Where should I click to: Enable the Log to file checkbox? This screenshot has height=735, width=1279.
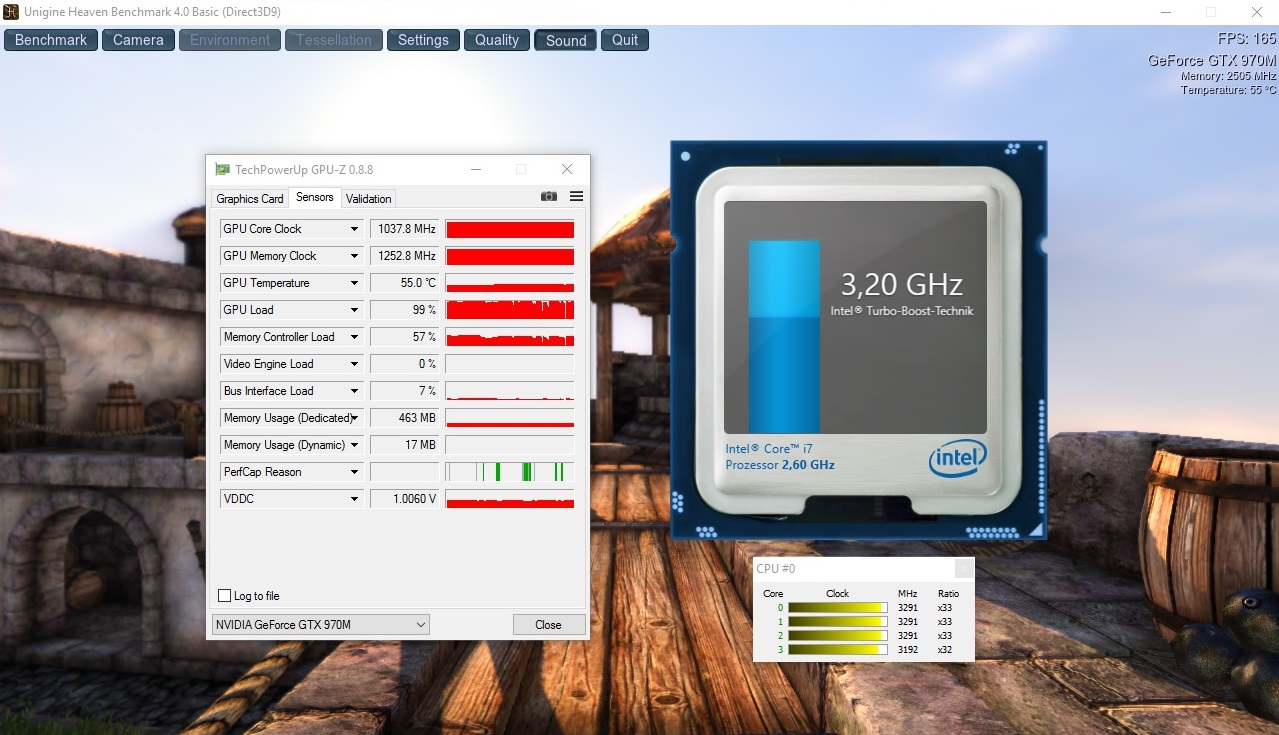coord(225,596)
